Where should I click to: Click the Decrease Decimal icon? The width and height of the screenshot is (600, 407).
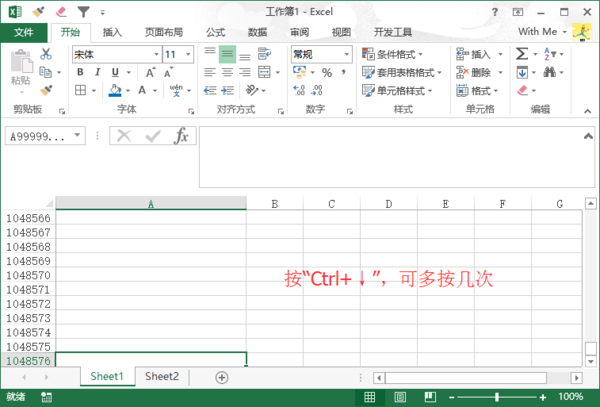(317, 90)
